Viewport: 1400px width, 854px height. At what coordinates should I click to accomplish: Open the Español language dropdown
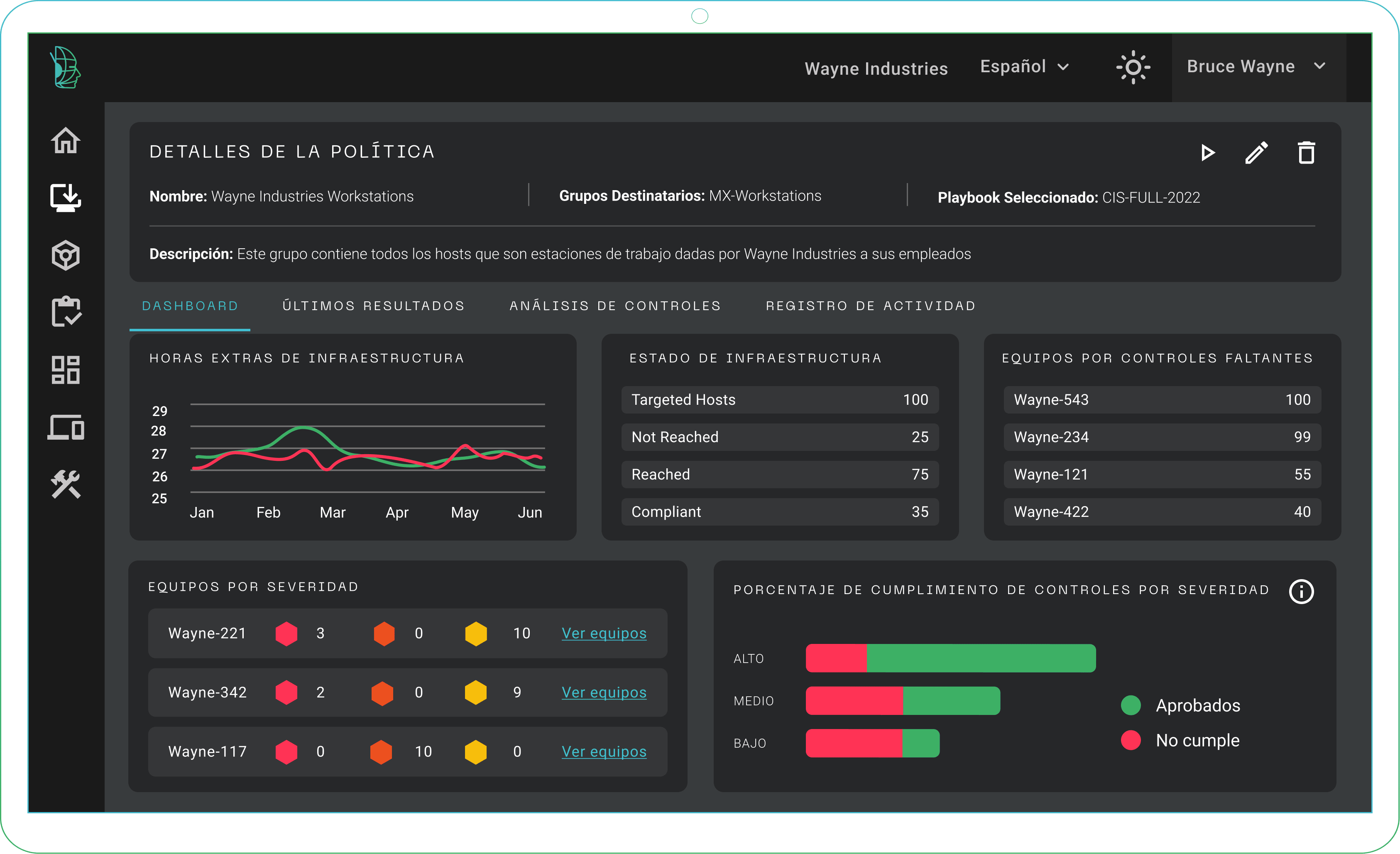point(1024,66)
